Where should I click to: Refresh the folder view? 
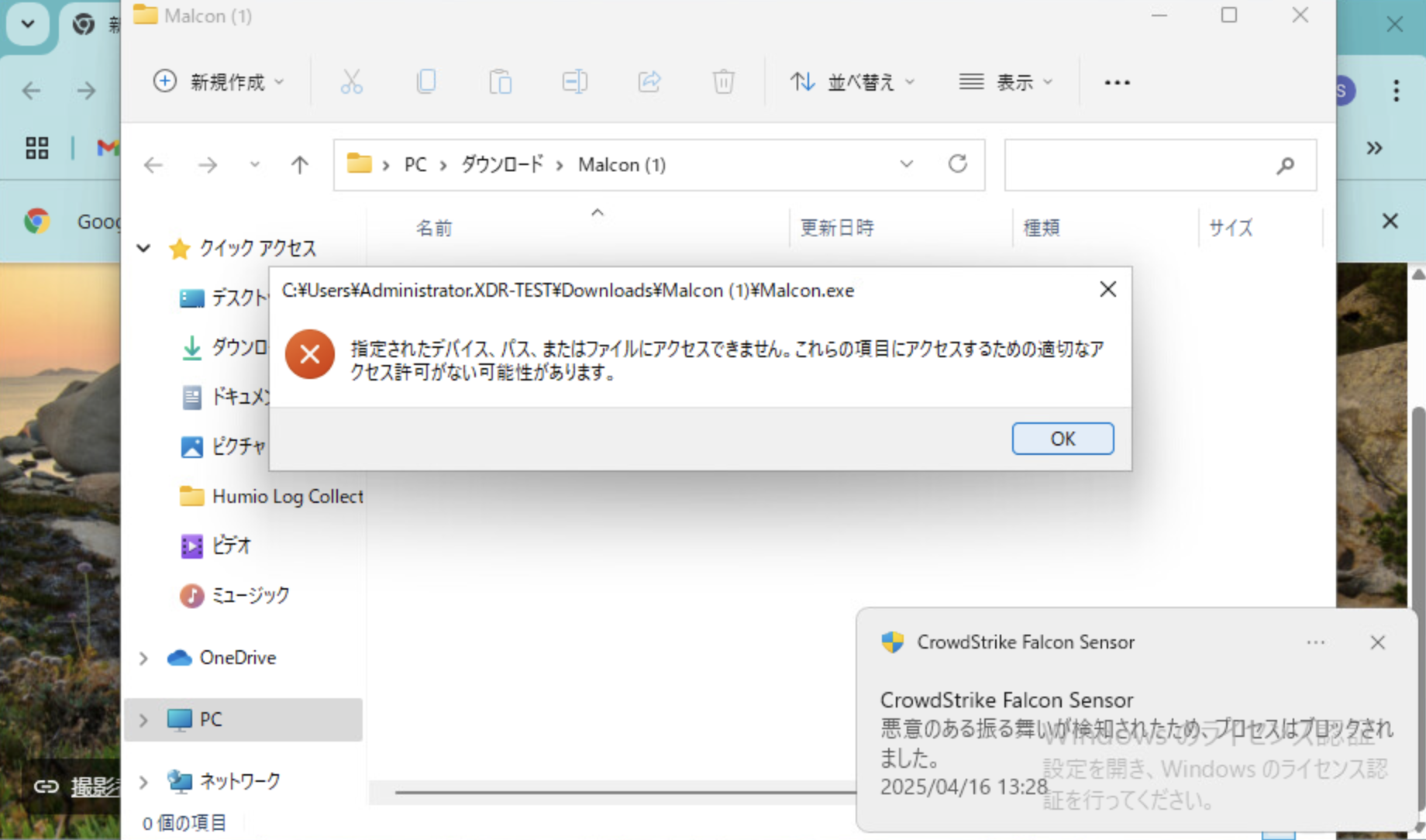[958, 164]
